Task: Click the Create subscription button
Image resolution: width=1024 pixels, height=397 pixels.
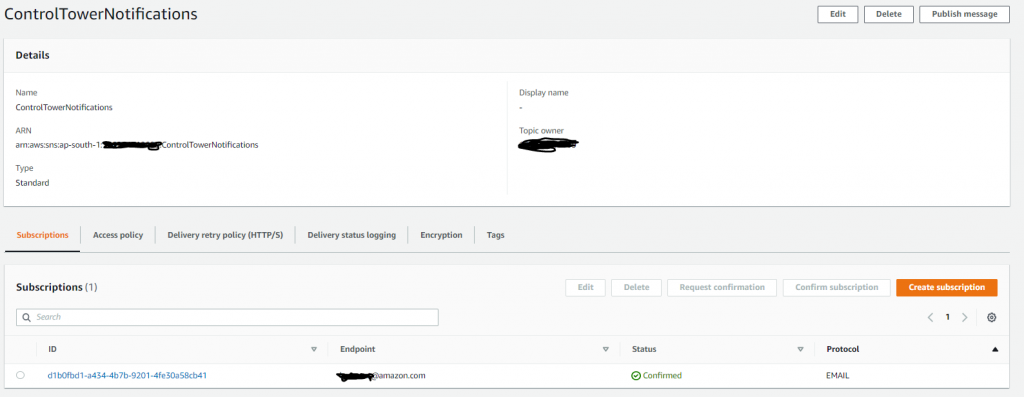Action: [x=946, y=287]
